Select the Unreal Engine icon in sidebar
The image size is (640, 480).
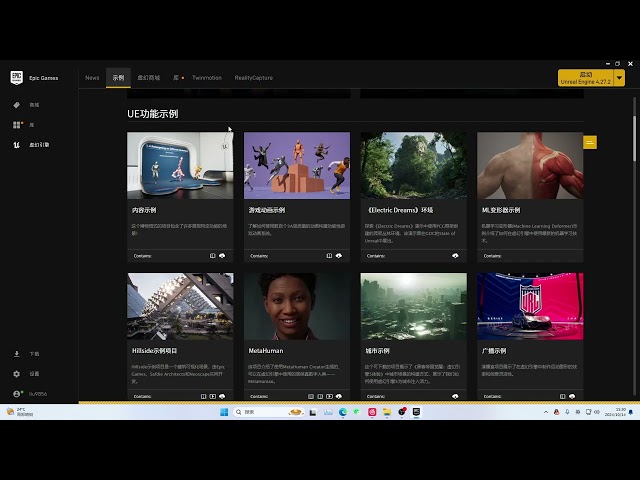point(17,145)
